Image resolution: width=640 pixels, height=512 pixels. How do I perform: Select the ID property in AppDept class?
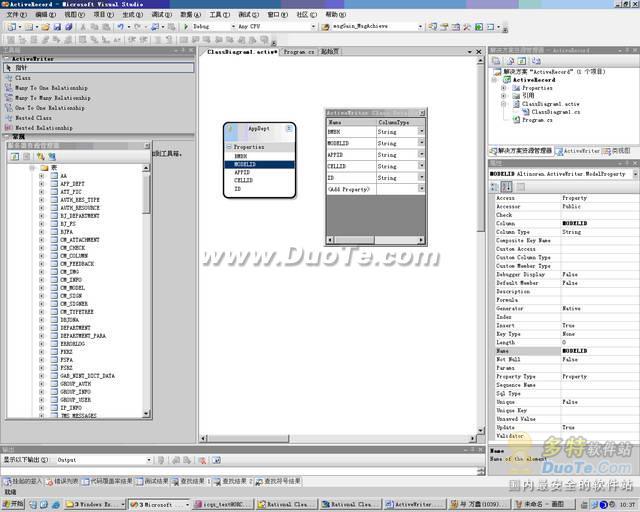238,189
